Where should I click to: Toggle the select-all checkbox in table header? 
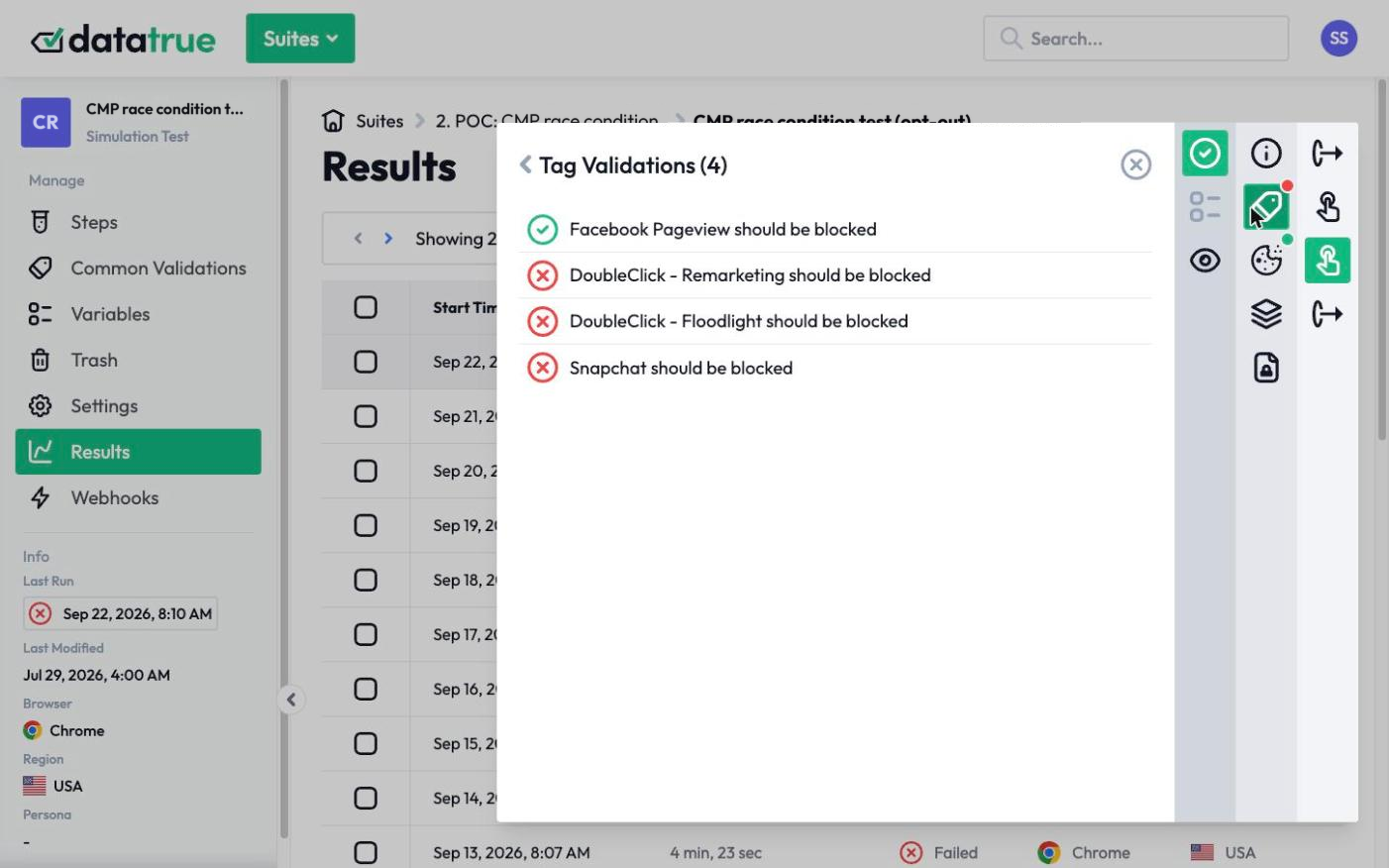coord(366,307)
